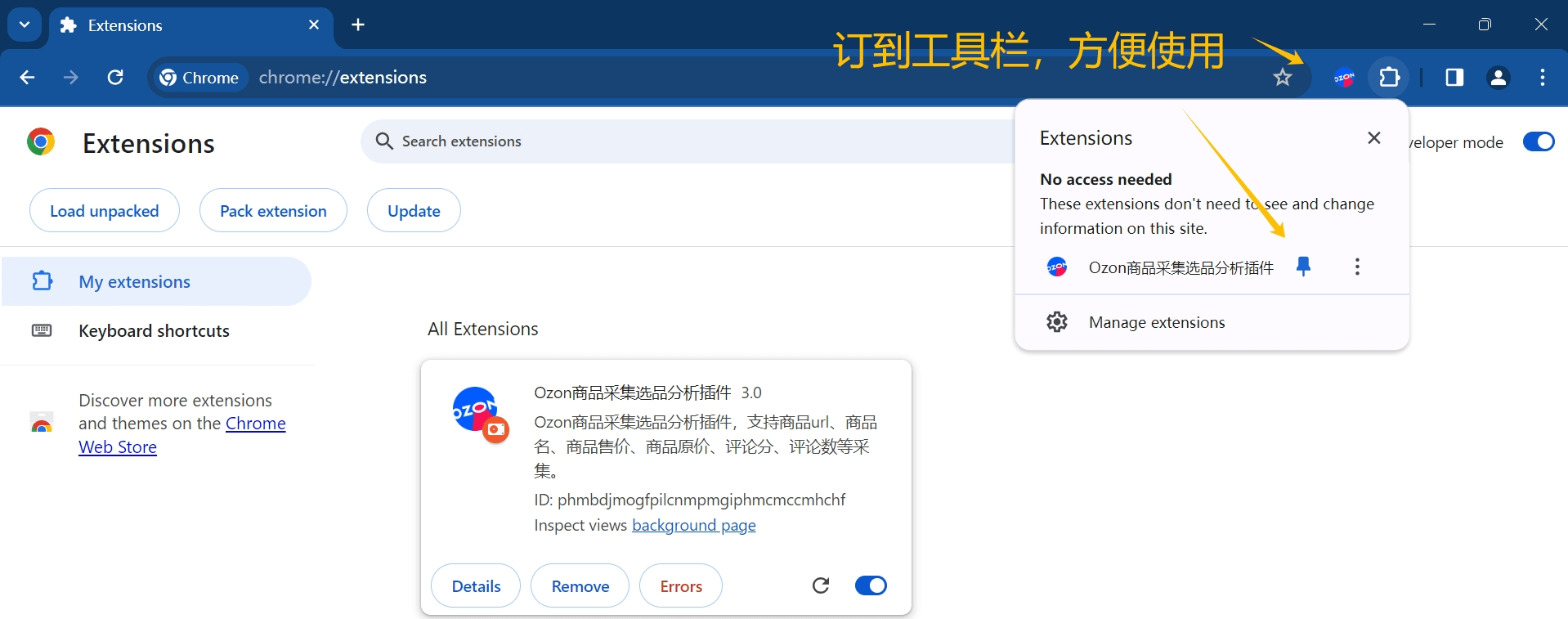
Task: Click the Chrome Web Store rainbow icon
Action: 42,423
